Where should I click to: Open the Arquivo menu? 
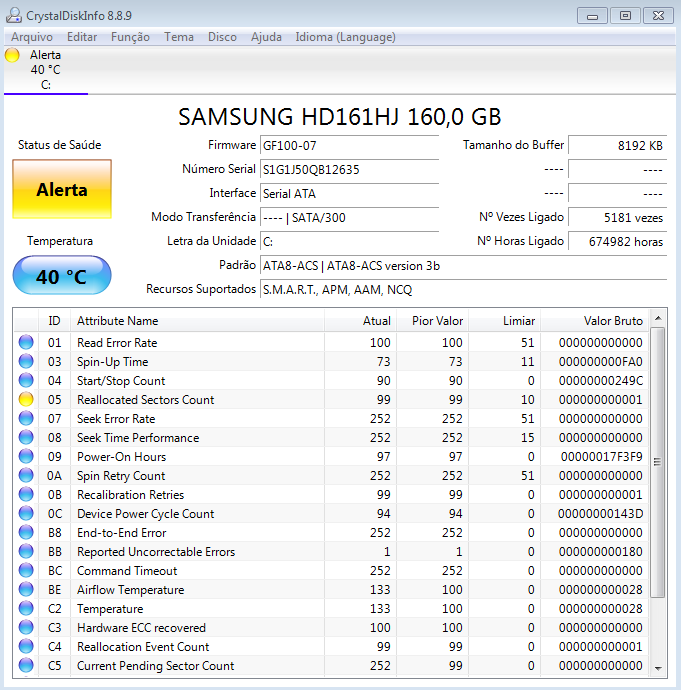(x=32, y=37)
